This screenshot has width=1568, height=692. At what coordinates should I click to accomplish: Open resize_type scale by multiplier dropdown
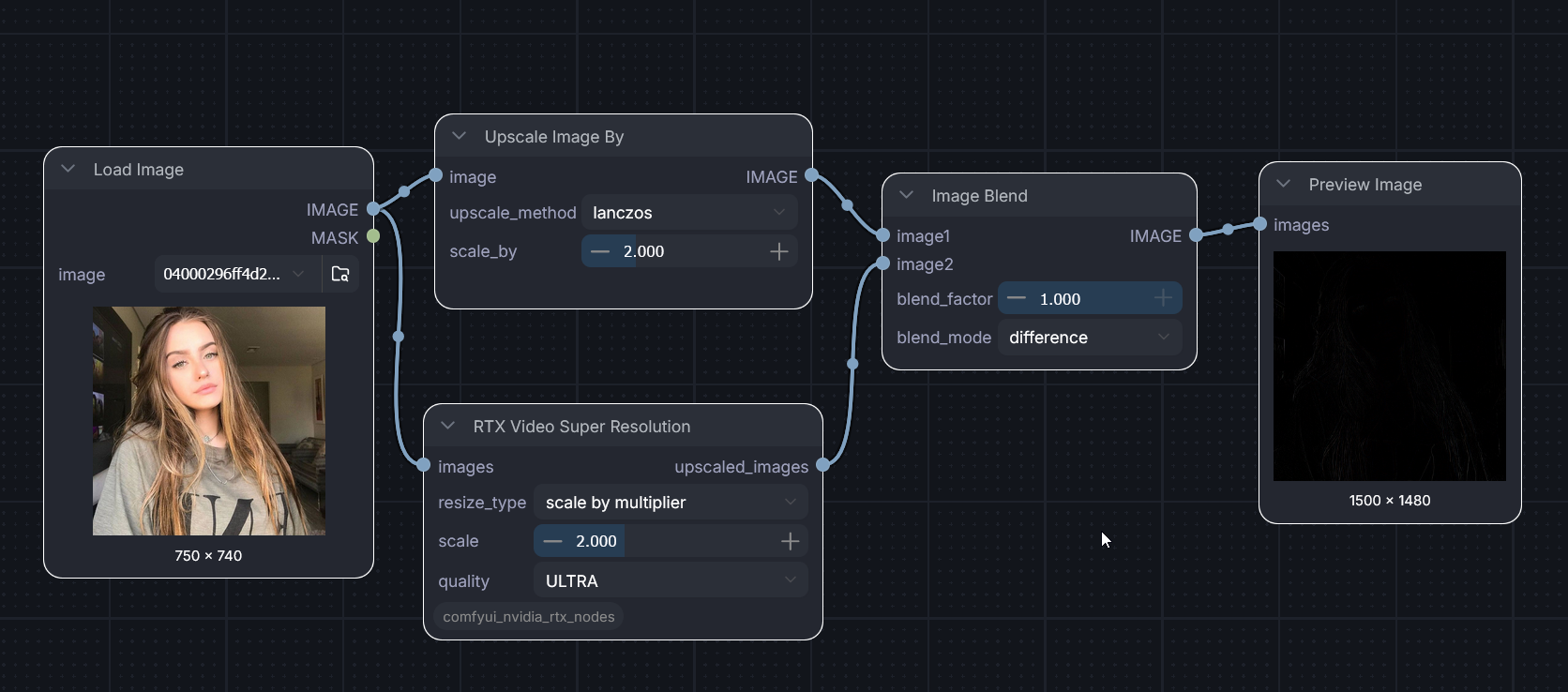(671, 503)
